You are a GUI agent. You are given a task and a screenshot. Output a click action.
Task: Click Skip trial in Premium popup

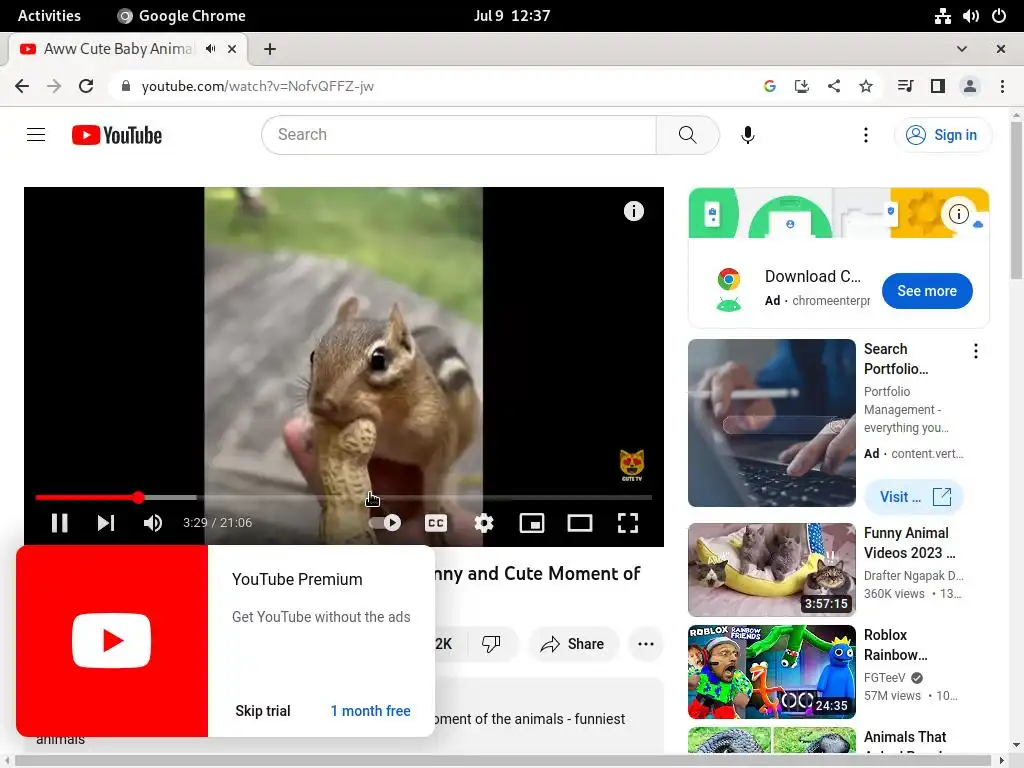(x=263, y=711)
